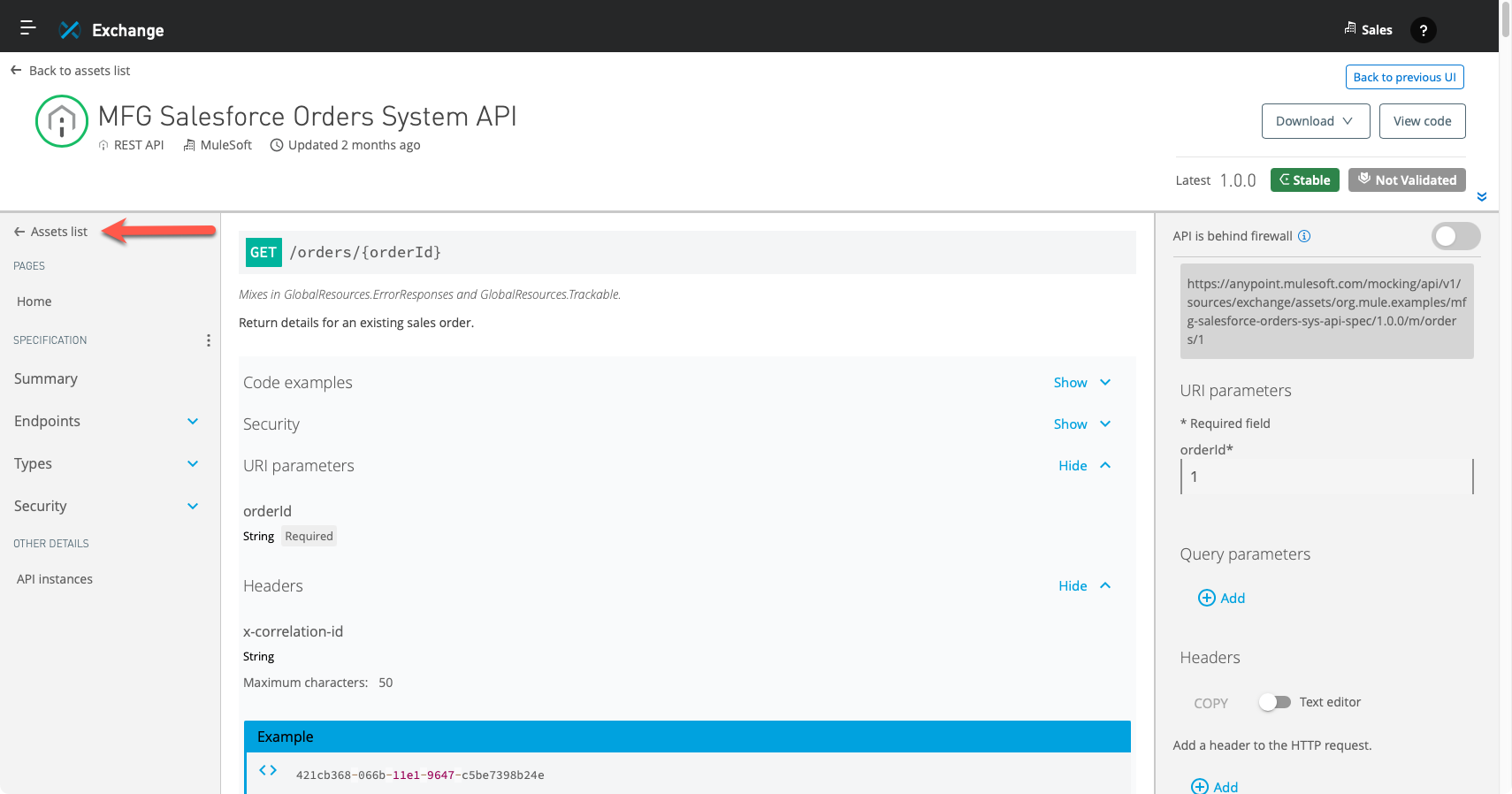Image resolution: width=1512 pixels, height=794 pixels.
Task: Click the code brackets icon in Example
Action: click(x=268, y=770)
